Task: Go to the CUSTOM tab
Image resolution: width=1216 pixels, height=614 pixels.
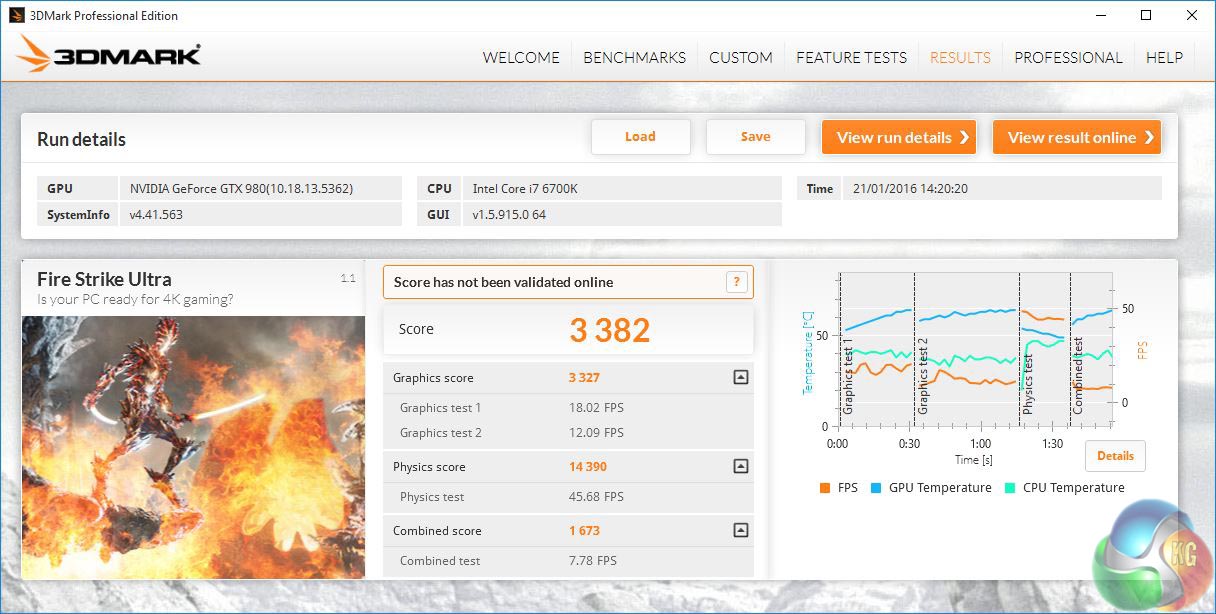Action: [741, 57]
